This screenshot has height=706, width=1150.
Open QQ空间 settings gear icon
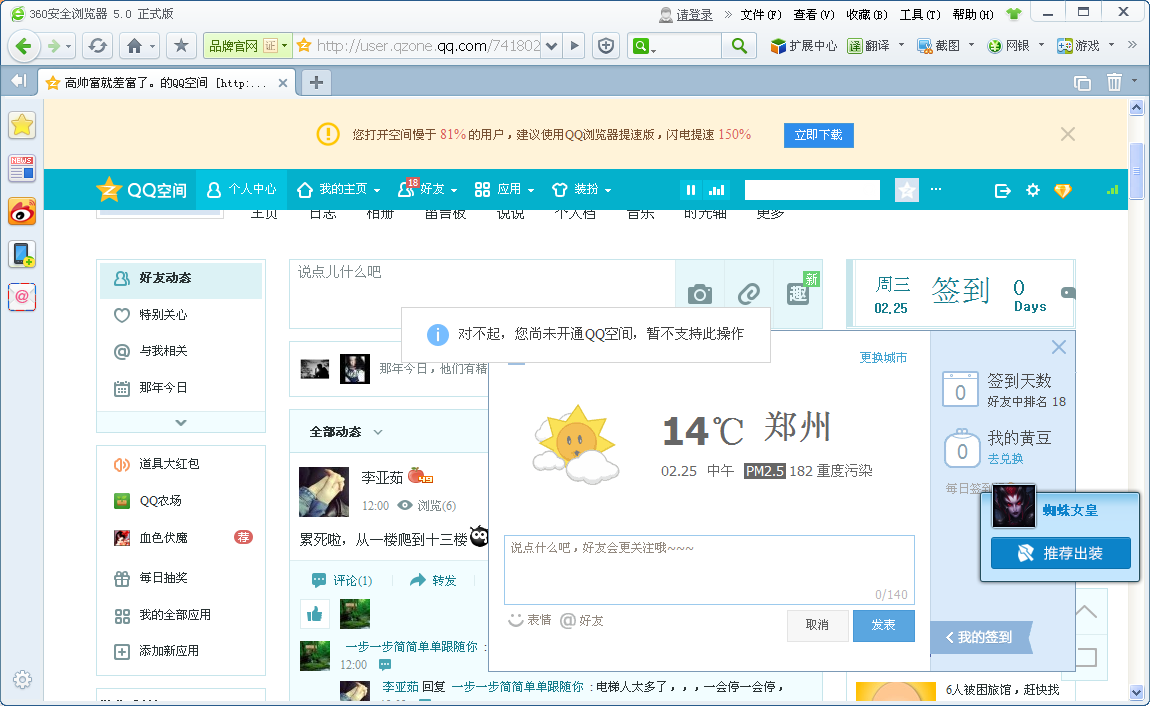click(x=1032, y=189)
